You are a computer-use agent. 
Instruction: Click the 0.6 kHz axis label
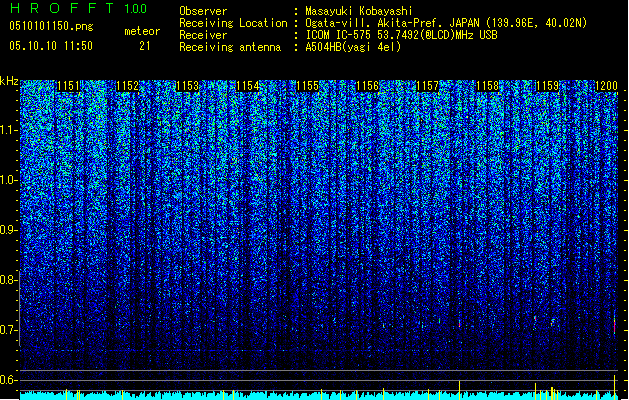(x=9, y=380)
